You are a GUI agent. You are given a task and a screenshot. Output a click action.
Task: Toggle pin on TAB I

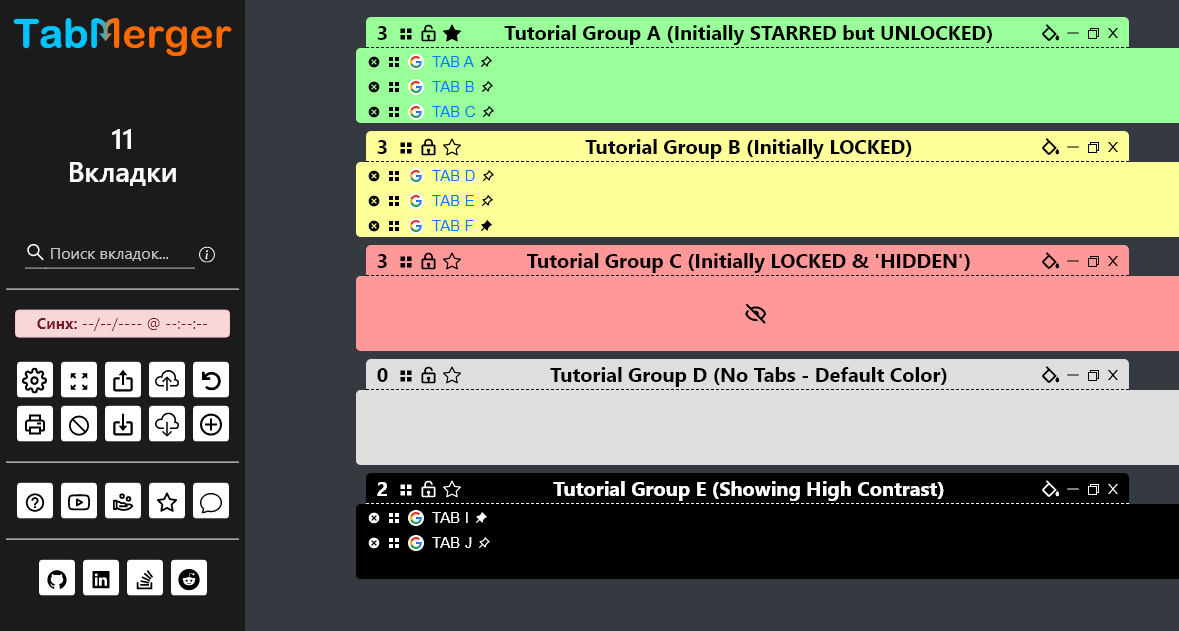point(482,517)
